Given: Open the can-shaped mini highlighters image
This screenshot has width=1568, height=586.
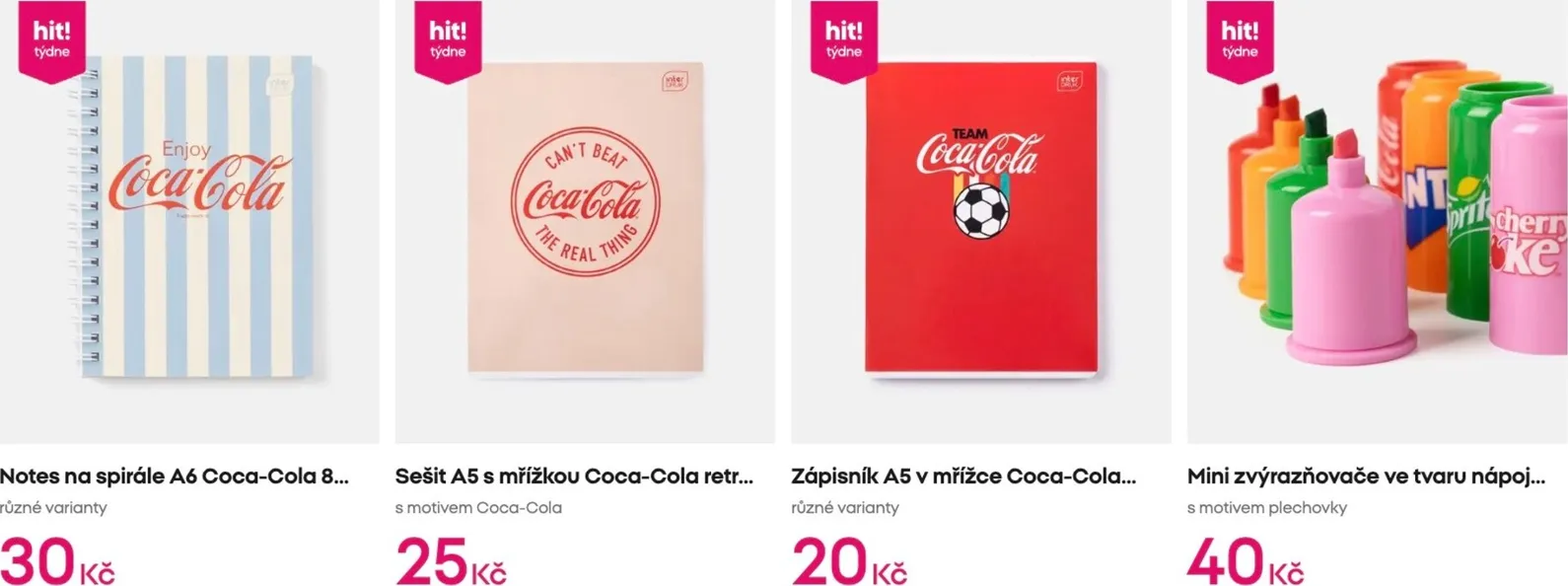Looking at the screenshot, I should pos(1378,222).
